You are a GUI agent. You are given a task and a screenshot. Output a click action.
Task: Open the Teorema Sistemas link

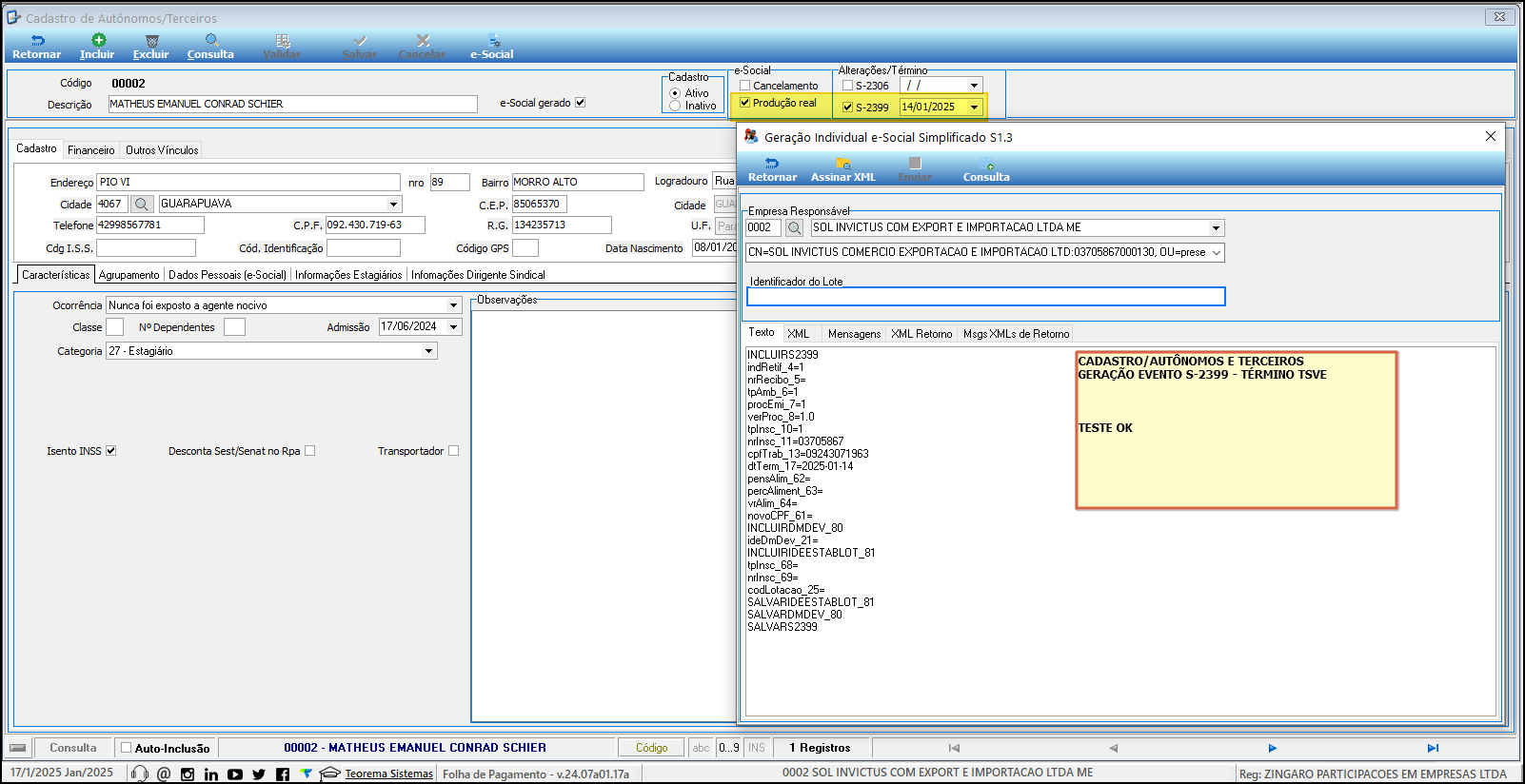tap(388, 774)
